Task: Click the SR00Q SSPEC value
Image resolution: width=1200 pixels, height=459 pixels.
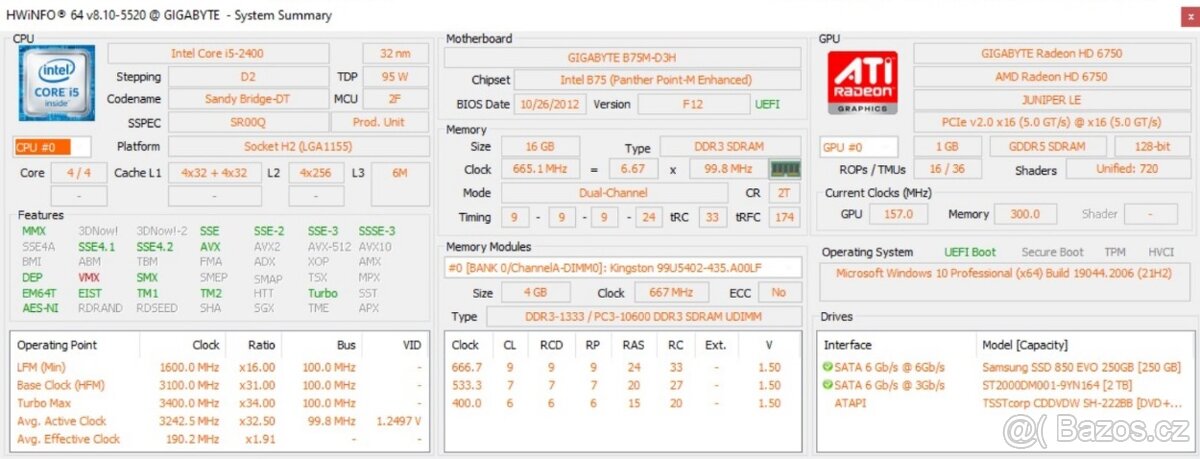Action: pos(248,122)
